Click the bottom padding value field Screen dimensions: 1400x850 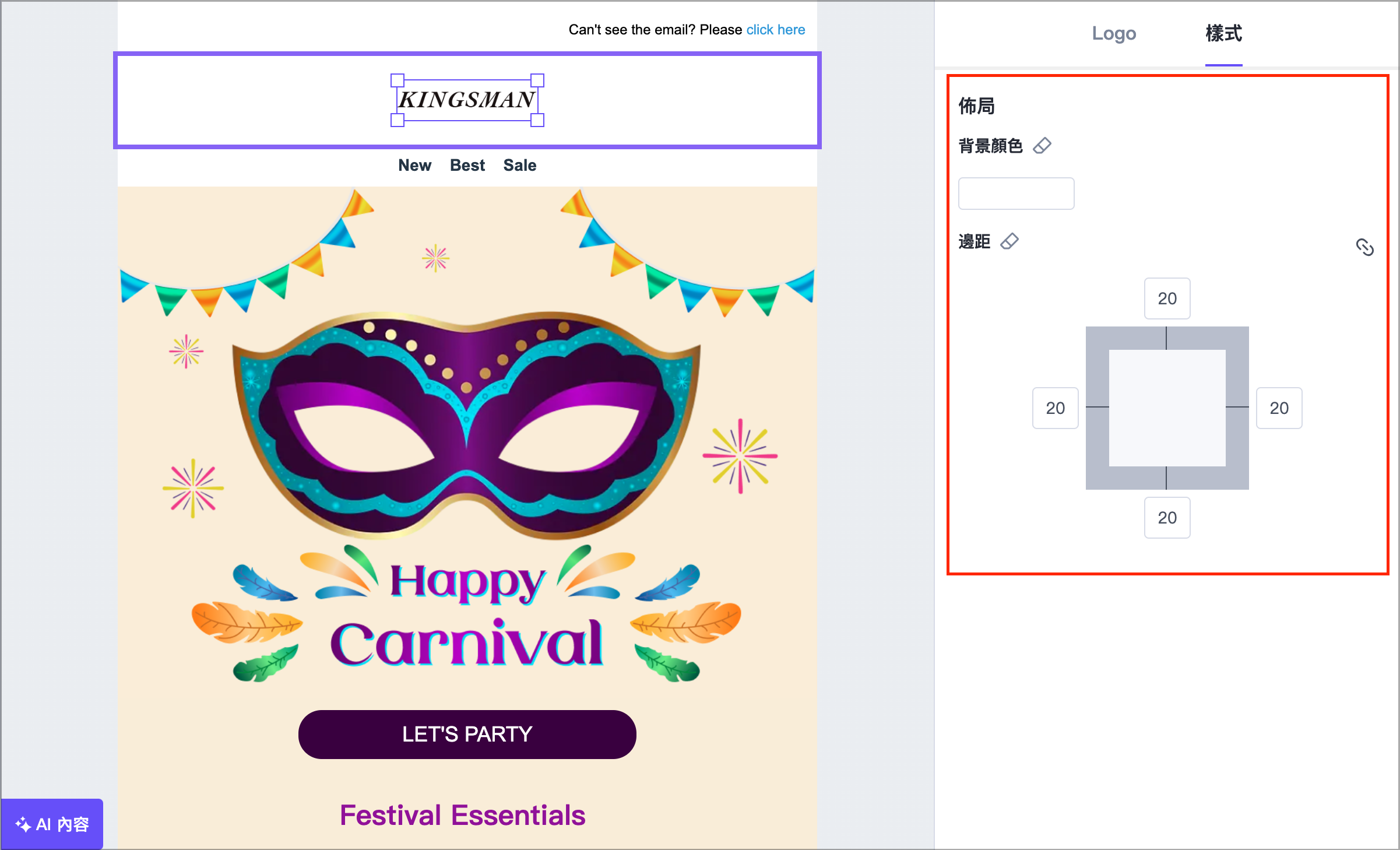point(1167,518)
